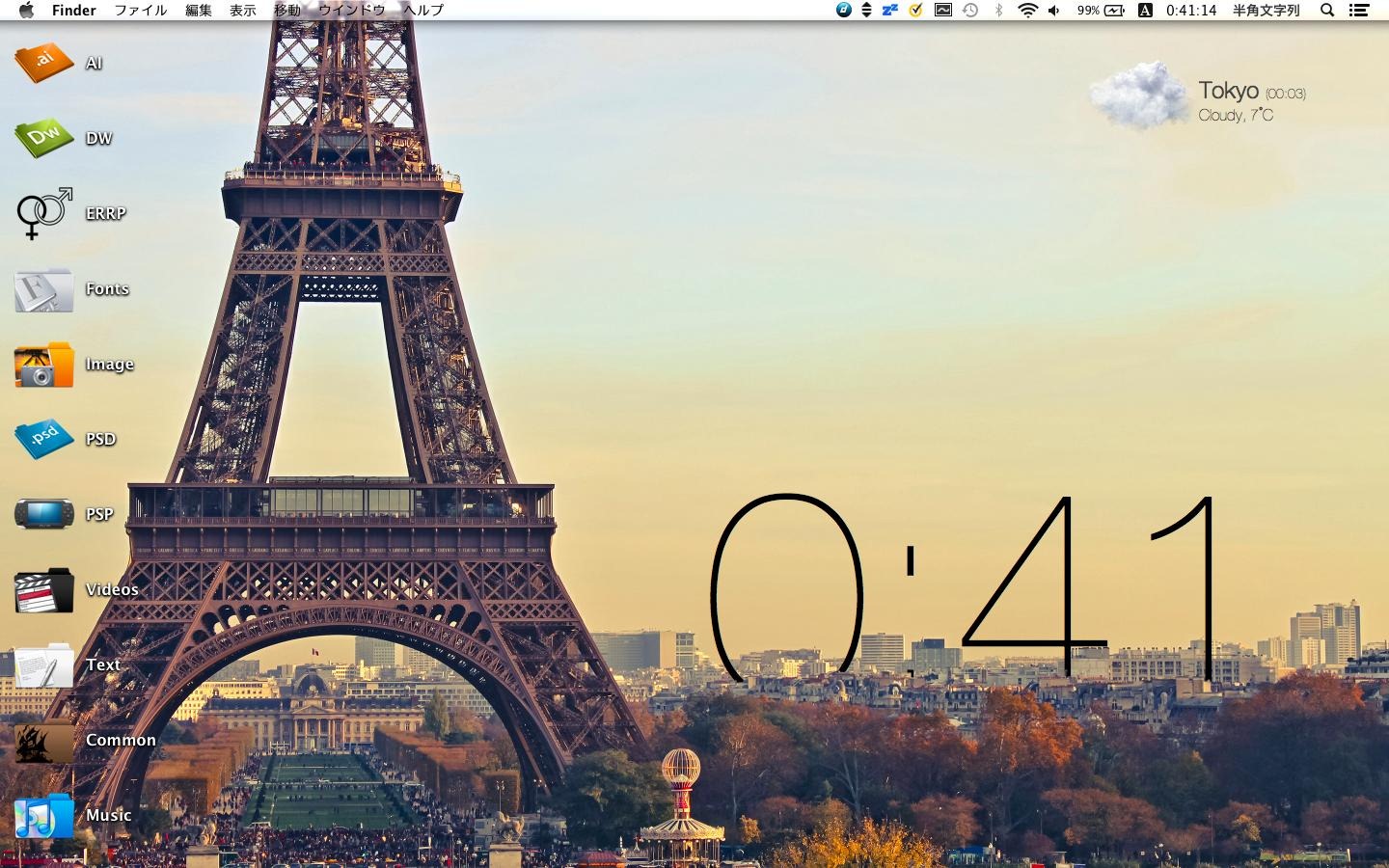The image size is (1389, 868).
Task: Click the Videos folder label
Action: click(112, 589)
